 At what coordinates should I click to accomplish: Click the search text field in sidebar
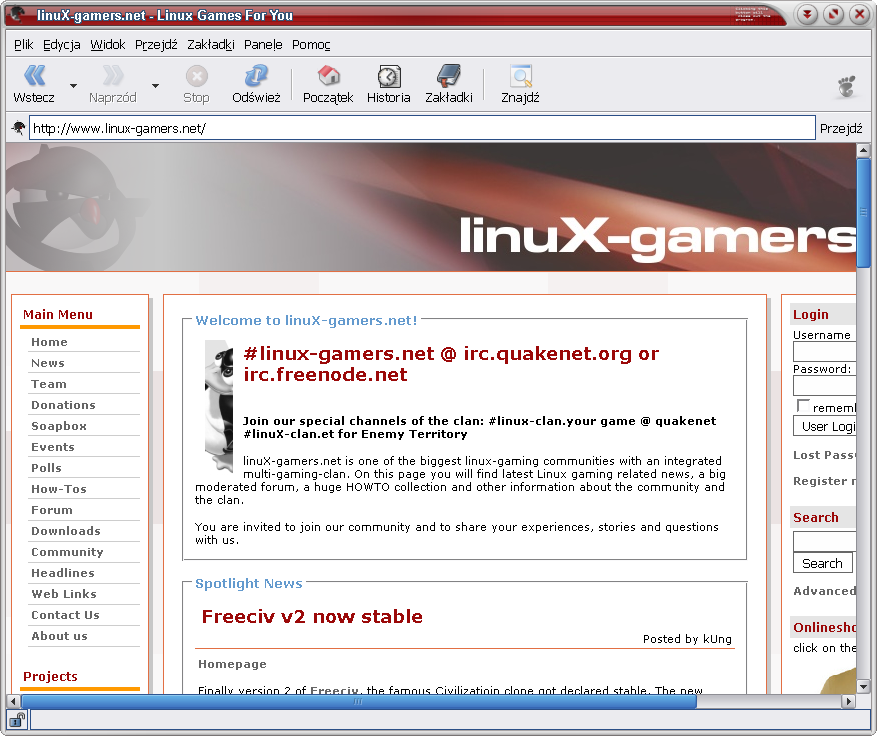click(824, 541)
